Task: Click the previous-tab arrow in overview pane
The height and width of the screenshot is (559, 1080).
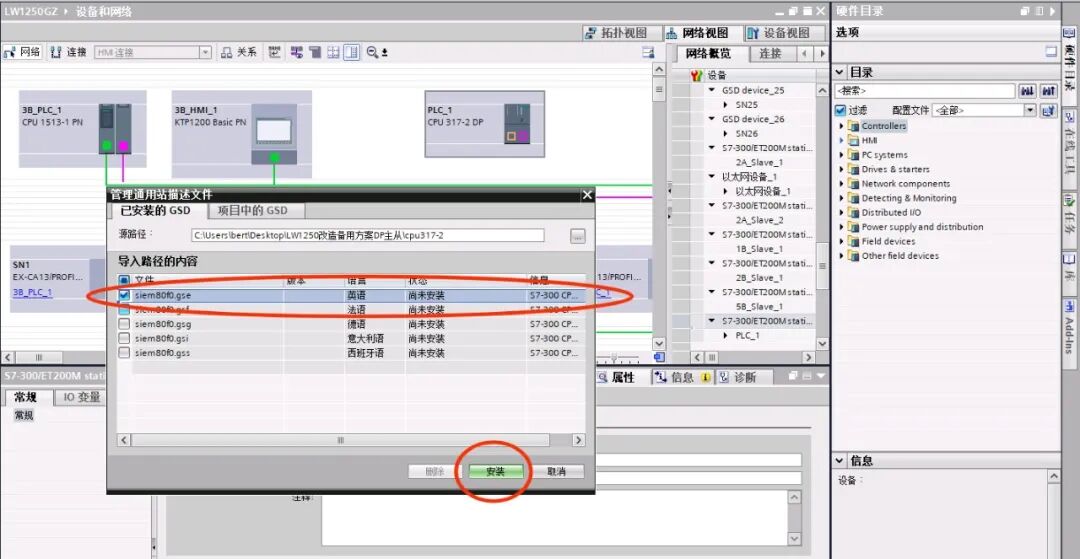Action: (x=805, y=54)
